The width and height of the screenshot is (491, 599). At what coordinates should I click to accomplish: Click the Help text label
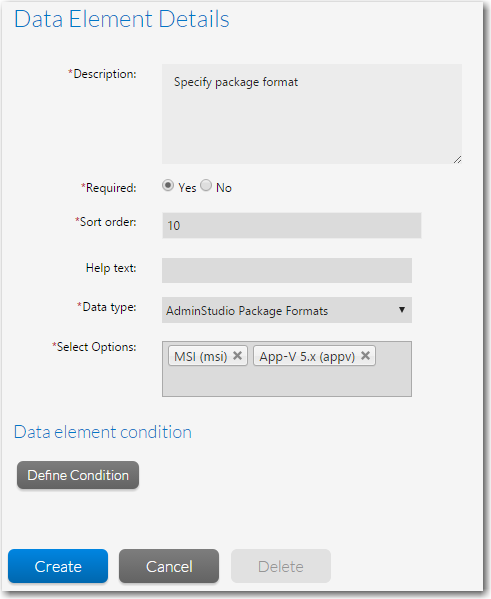[111, 268]
